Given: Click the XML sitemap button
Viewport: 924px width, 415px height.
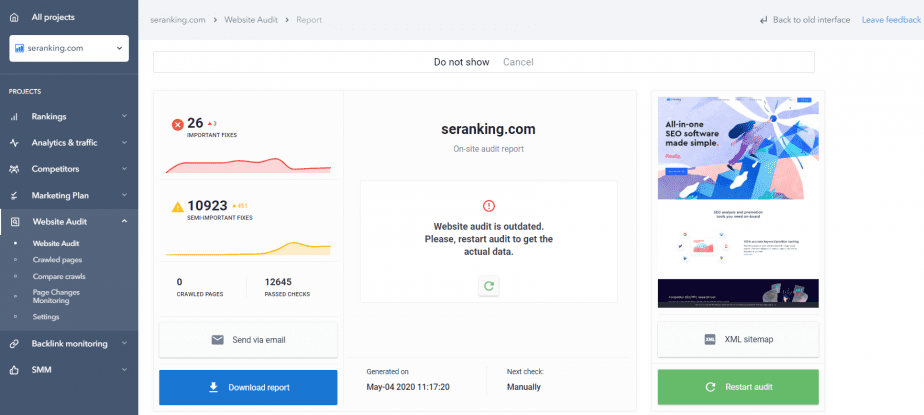Looking at the screenshot, I should (x=738, y=340).
